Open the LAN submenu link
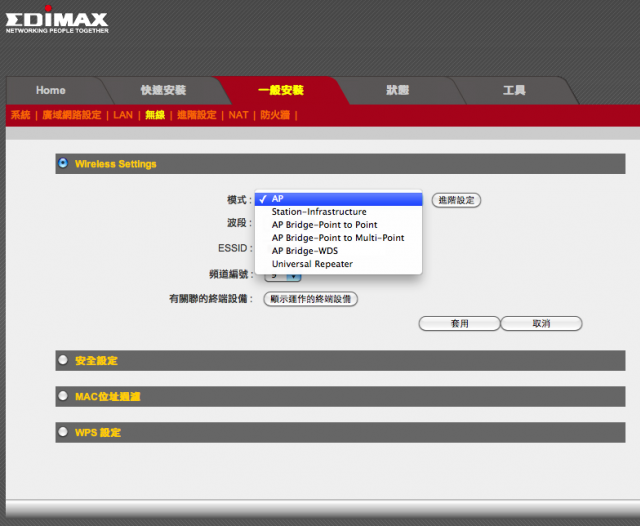The image size is (640, 526). 123,115
